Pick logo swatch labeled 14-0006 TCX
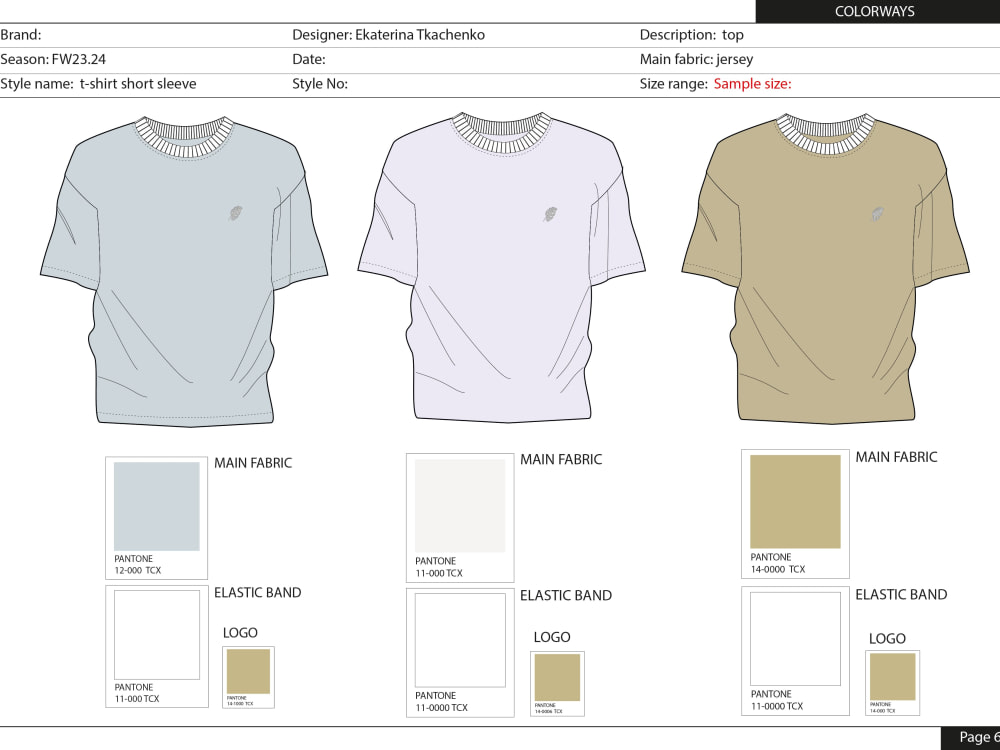 click(x=557, y=677)
